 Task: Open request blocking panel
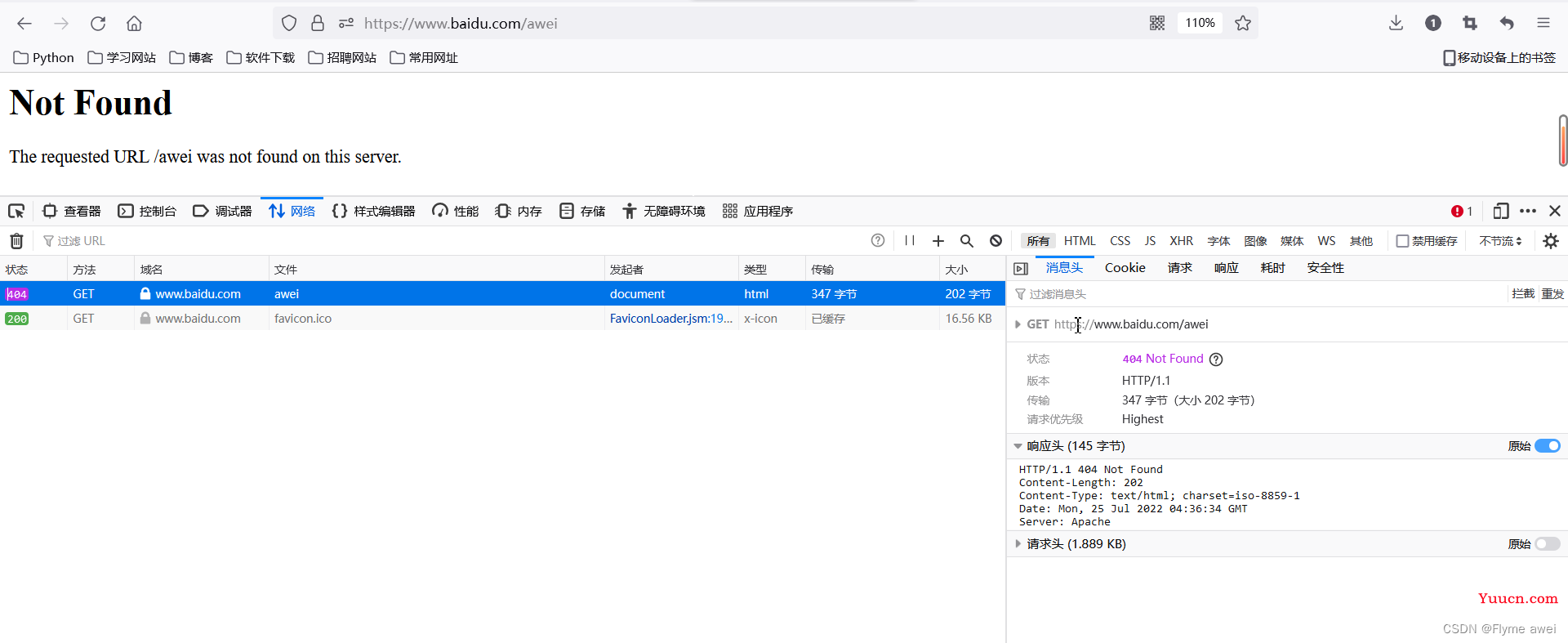coord(996,241)
